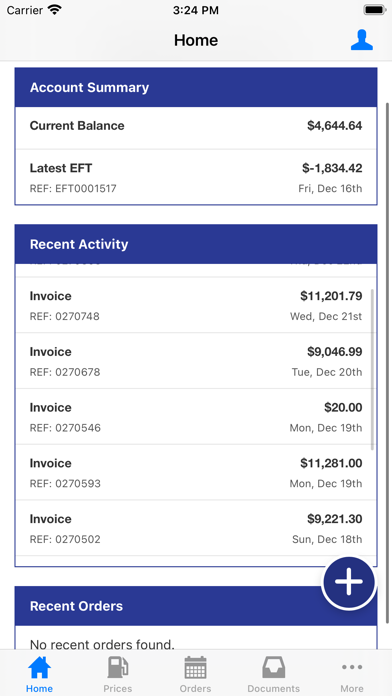Open invoice REF 0270593

click(x=196, y=472)
